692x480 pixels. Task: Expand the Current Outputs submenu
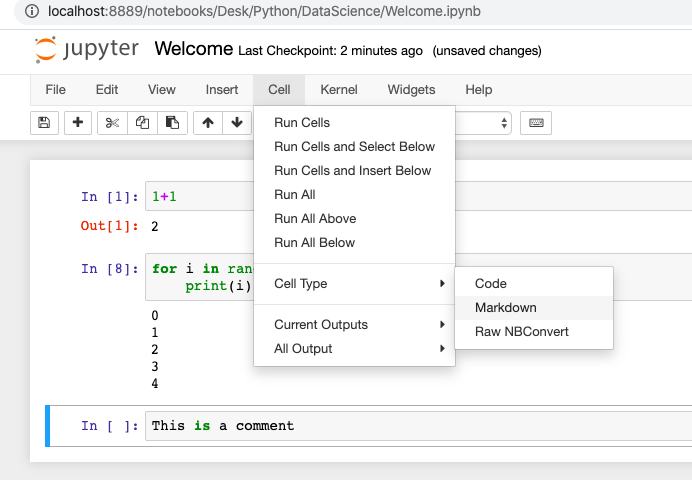[x=354, y=325]
